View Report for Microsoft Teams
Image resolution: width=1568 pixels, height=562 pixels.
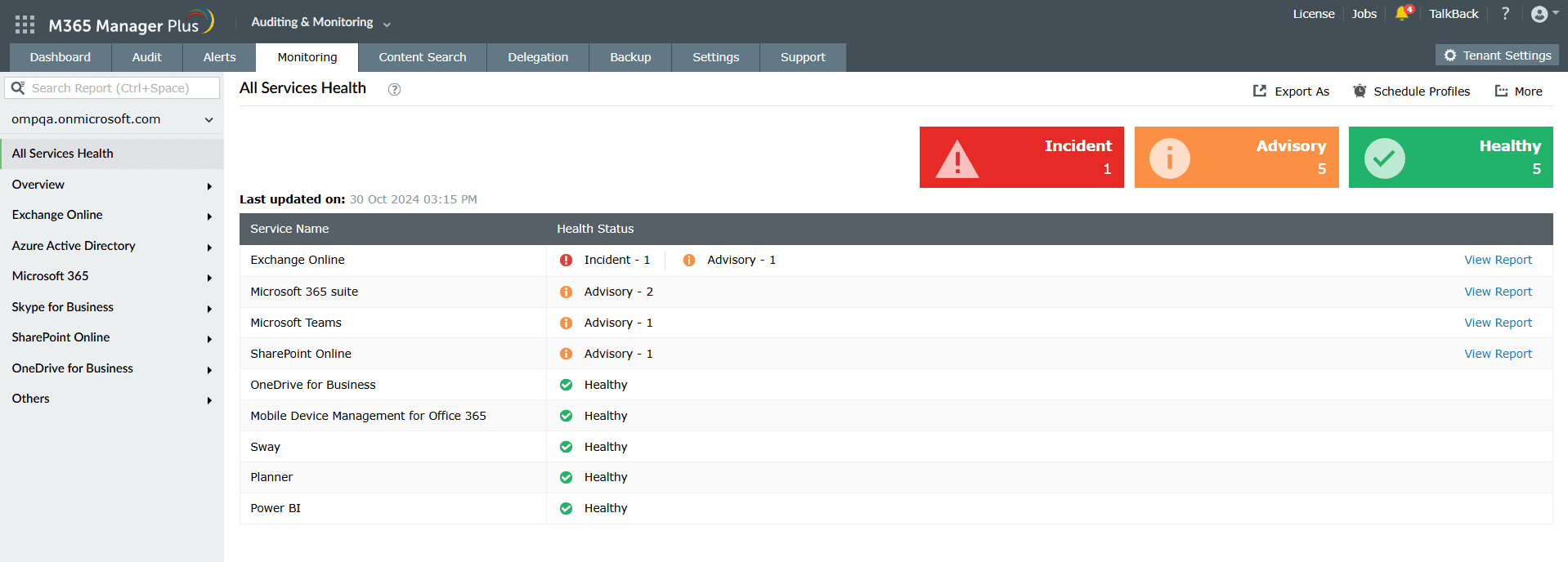pyautogui.click(x=1498, y=323)
